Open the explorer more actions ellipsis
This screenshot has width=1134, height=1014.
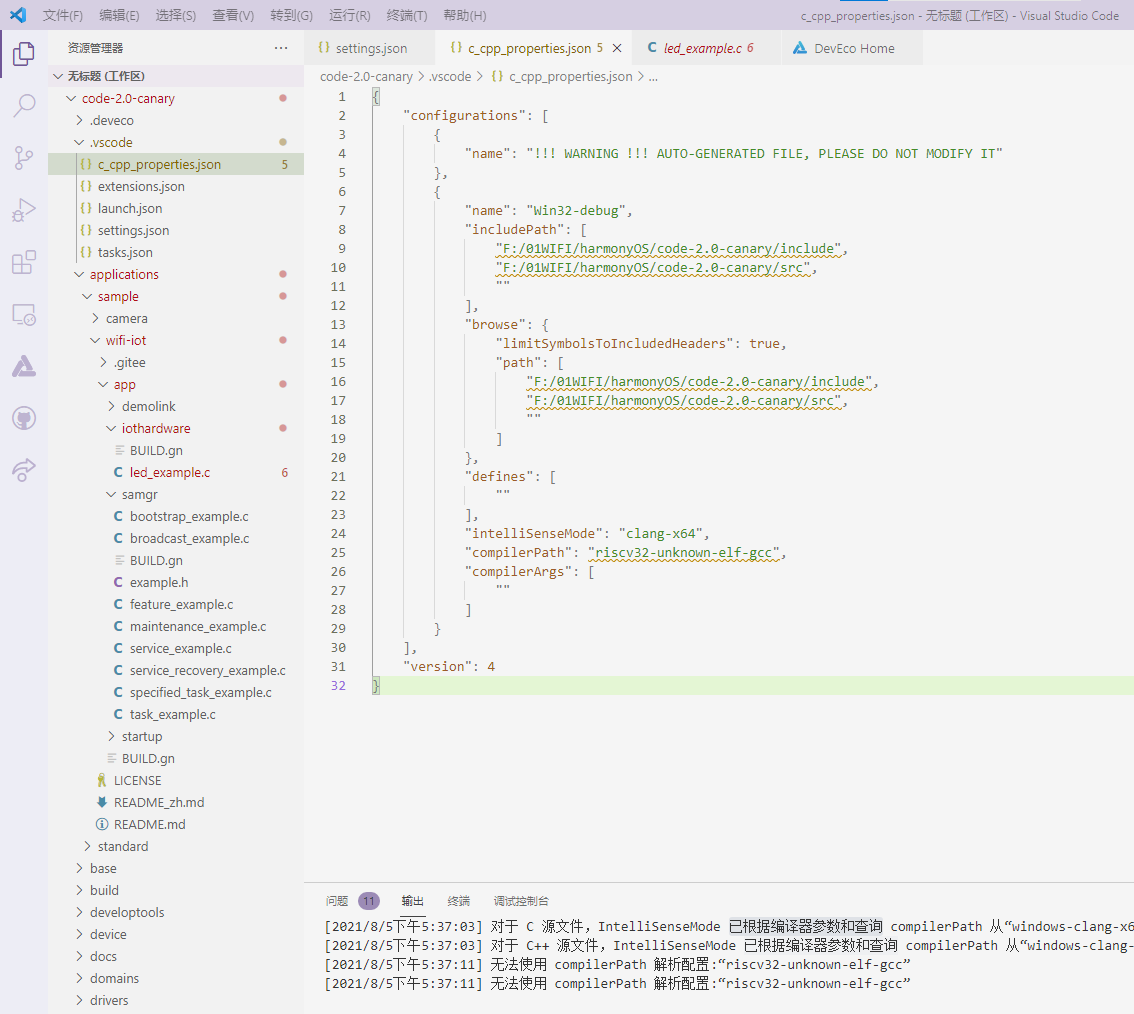tap(281, 48)
